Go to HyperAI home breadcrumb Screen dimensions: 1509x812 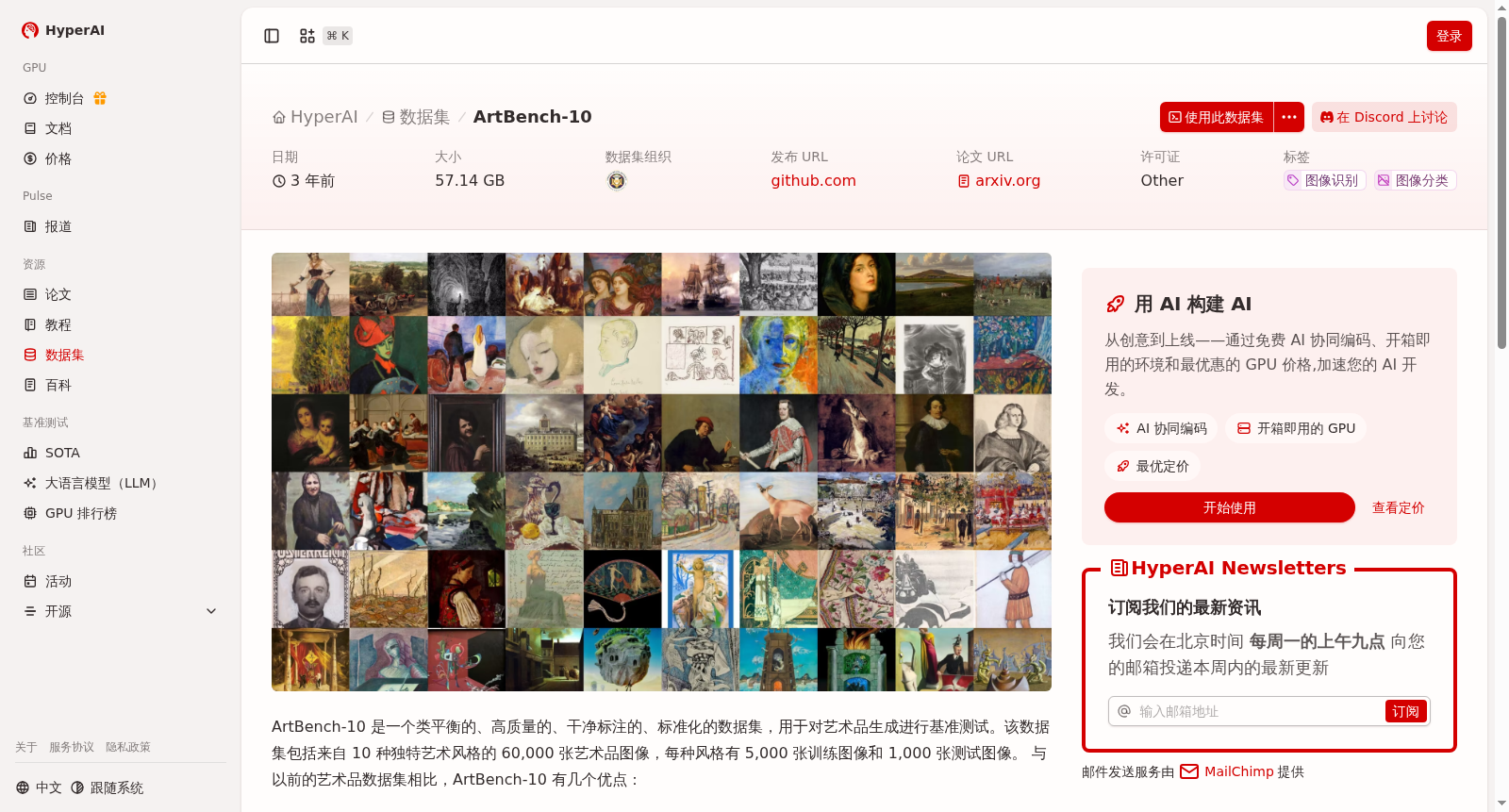(315, 117)
